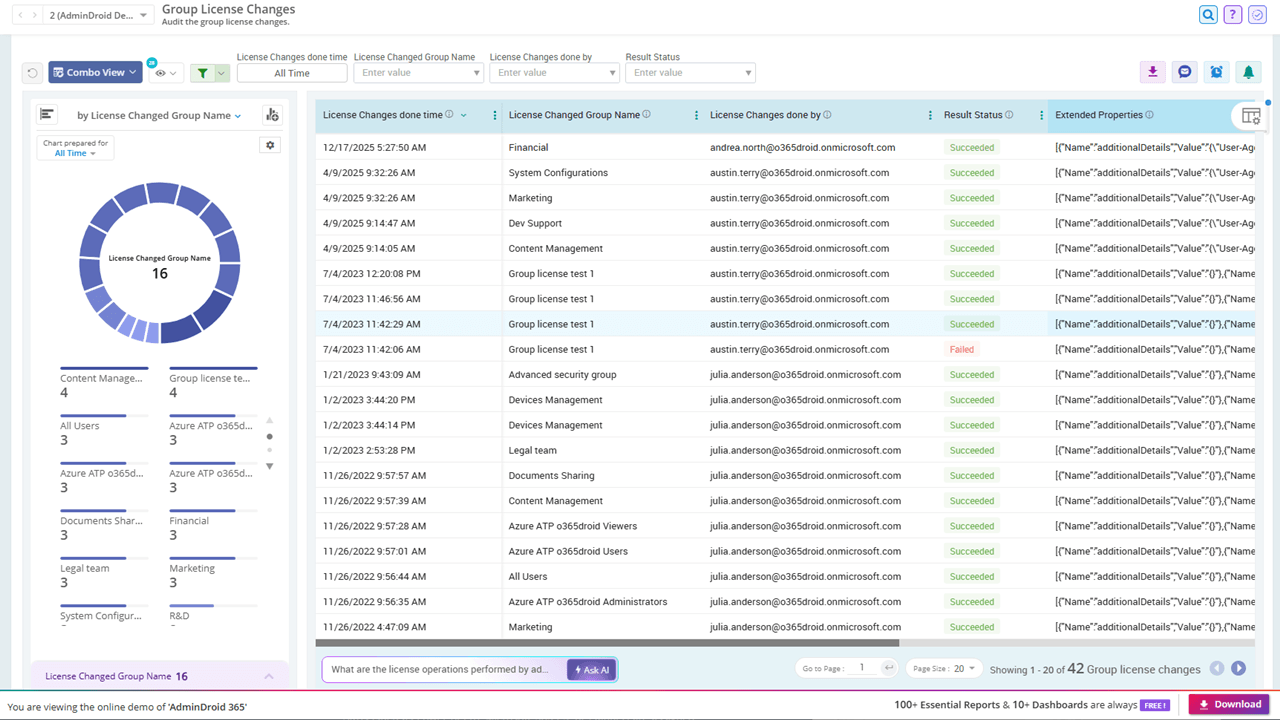Expand the Result Status filter dropdown

pyautogui.click(x=748, y=73)
